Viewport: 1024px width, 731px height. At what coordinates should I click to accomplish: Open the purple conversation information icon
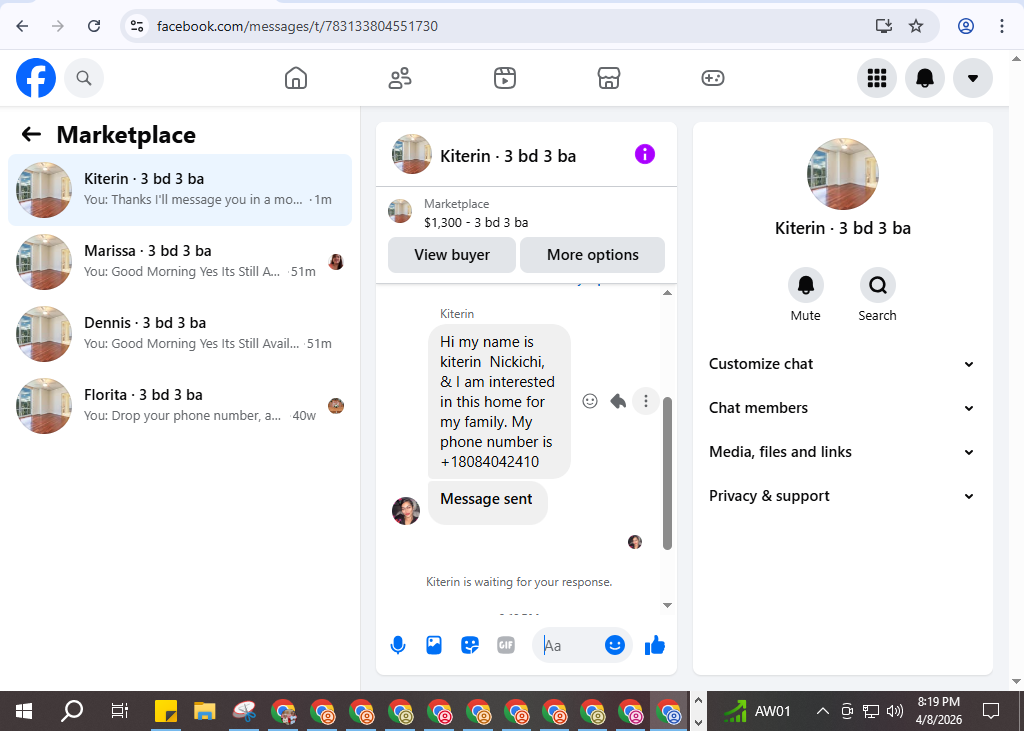click(x=645, y=155)
